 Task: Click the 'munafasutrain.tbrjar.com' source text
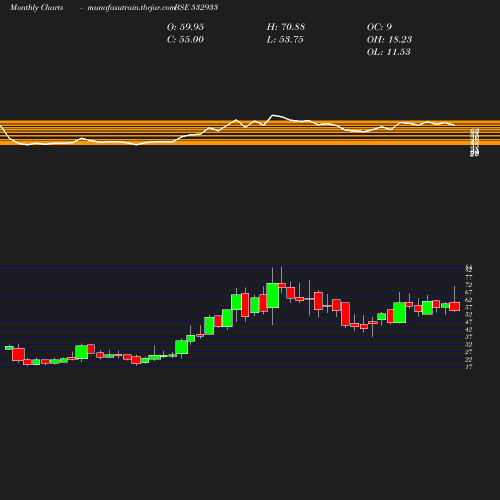tap(131, 7)
